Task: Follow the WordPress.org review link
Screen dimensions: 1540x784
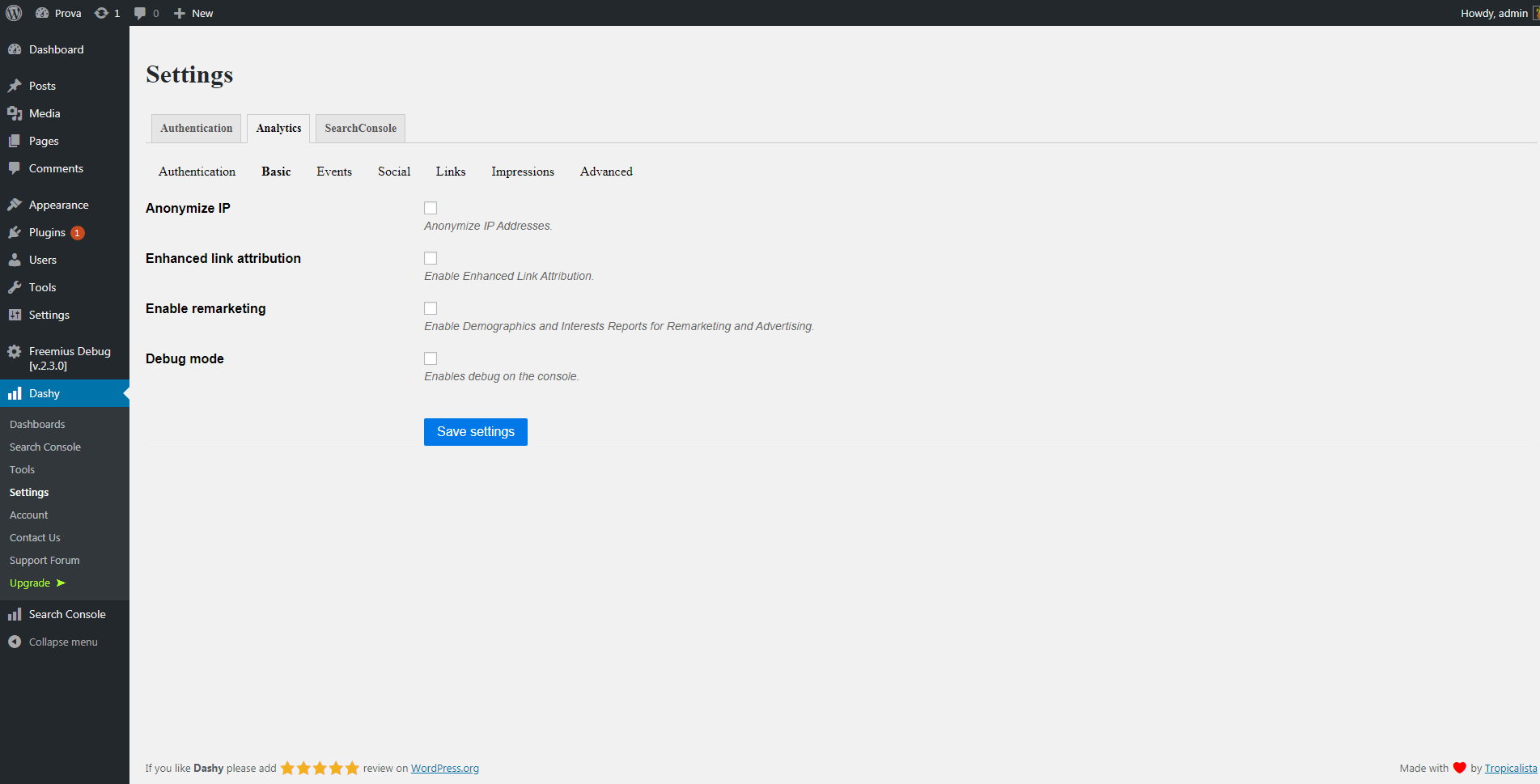Action: click(445, 769)
